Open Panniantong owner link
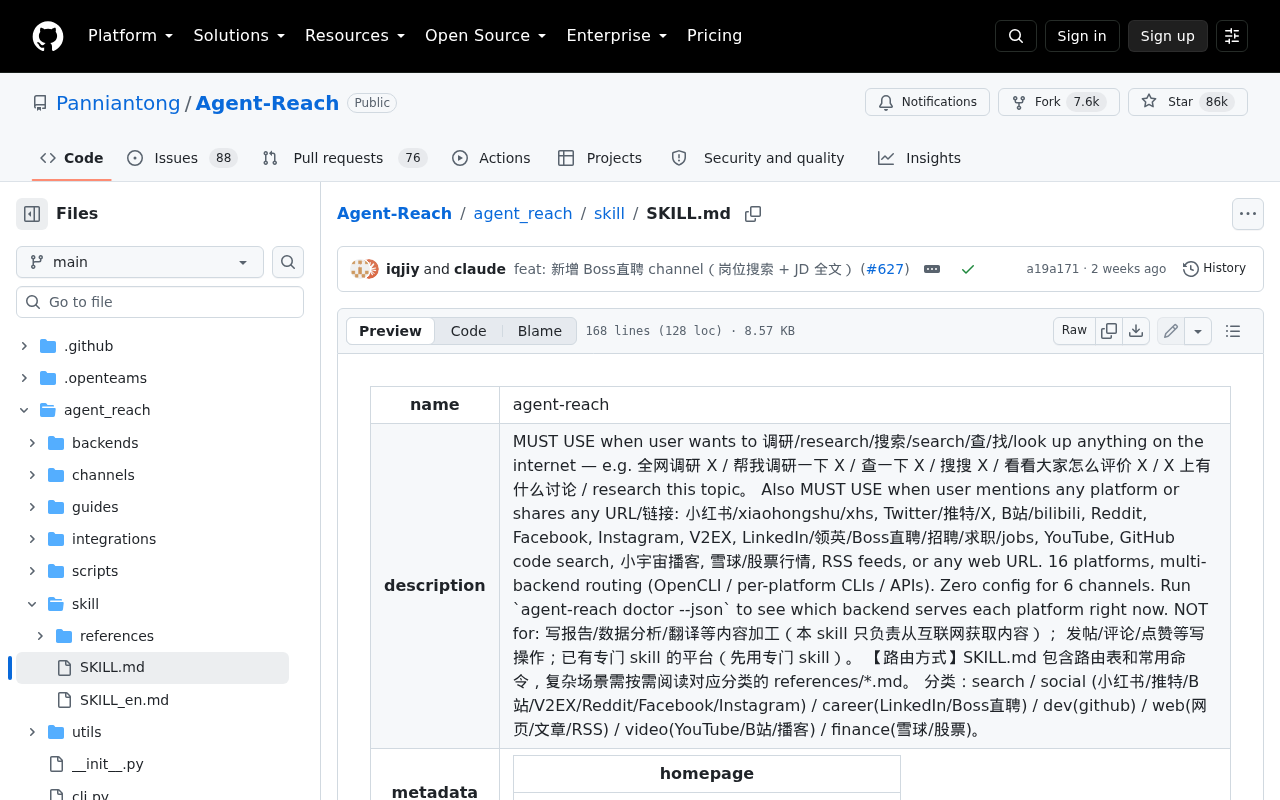The height and width of the screenshot is (800, 1280). pos(118,103)
